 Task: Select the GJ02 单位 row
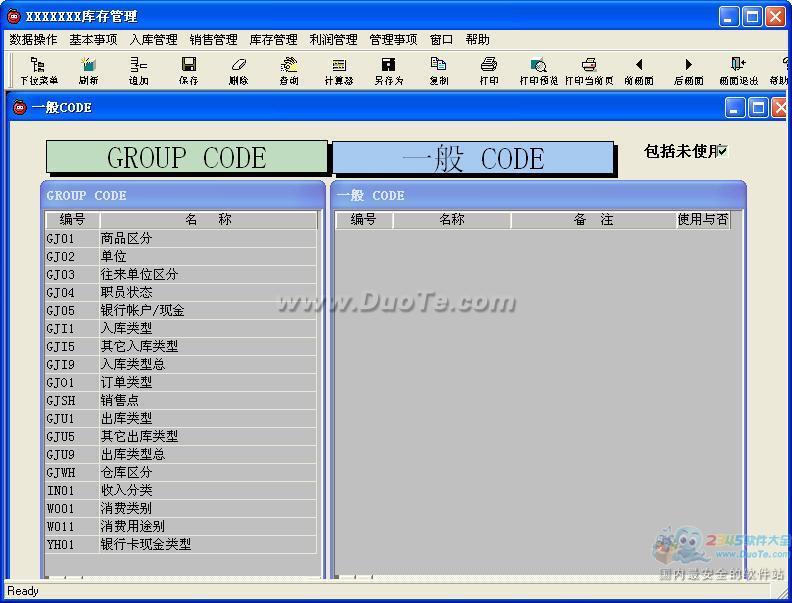[x=181, y=257]
